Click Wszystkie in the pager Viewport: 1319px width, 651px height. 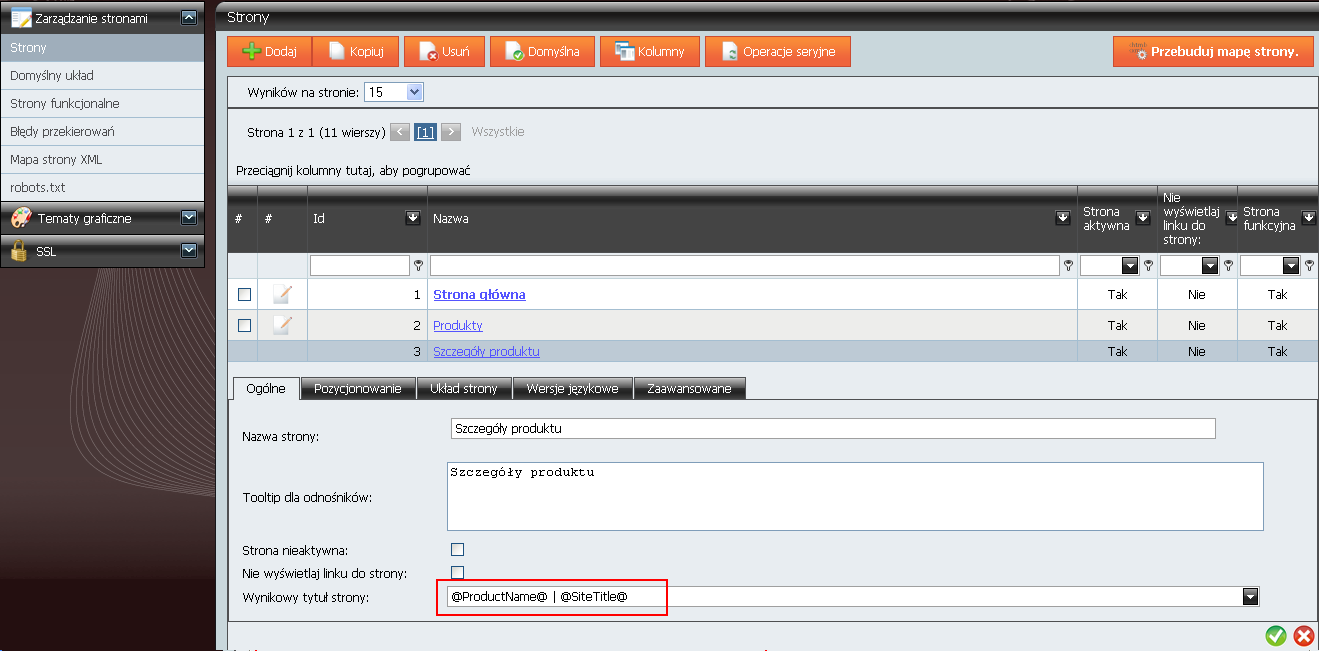[498, 131]
